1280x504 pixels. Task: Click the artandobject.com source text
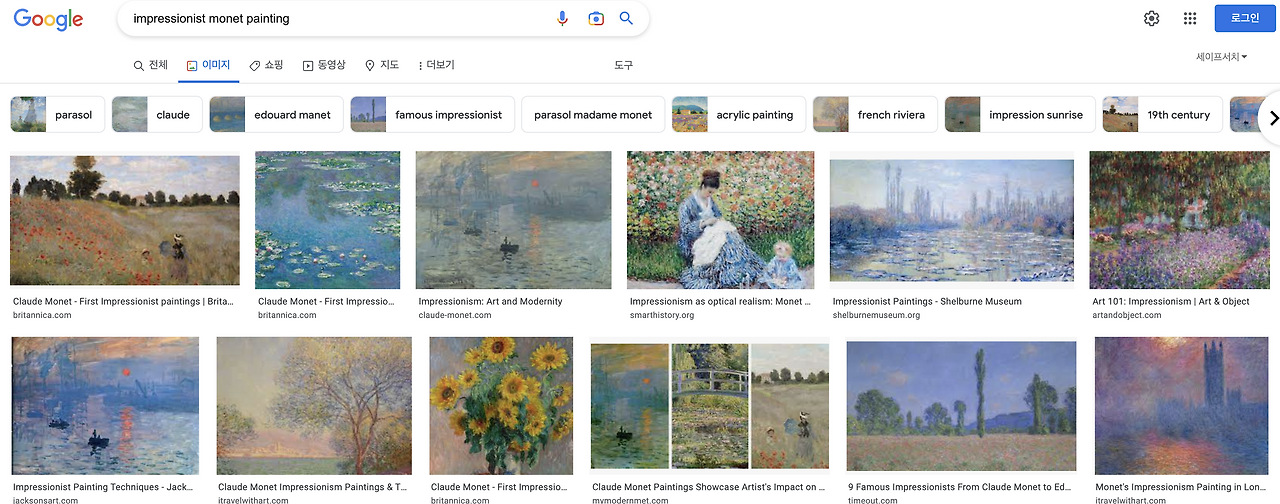point(1127,315)
